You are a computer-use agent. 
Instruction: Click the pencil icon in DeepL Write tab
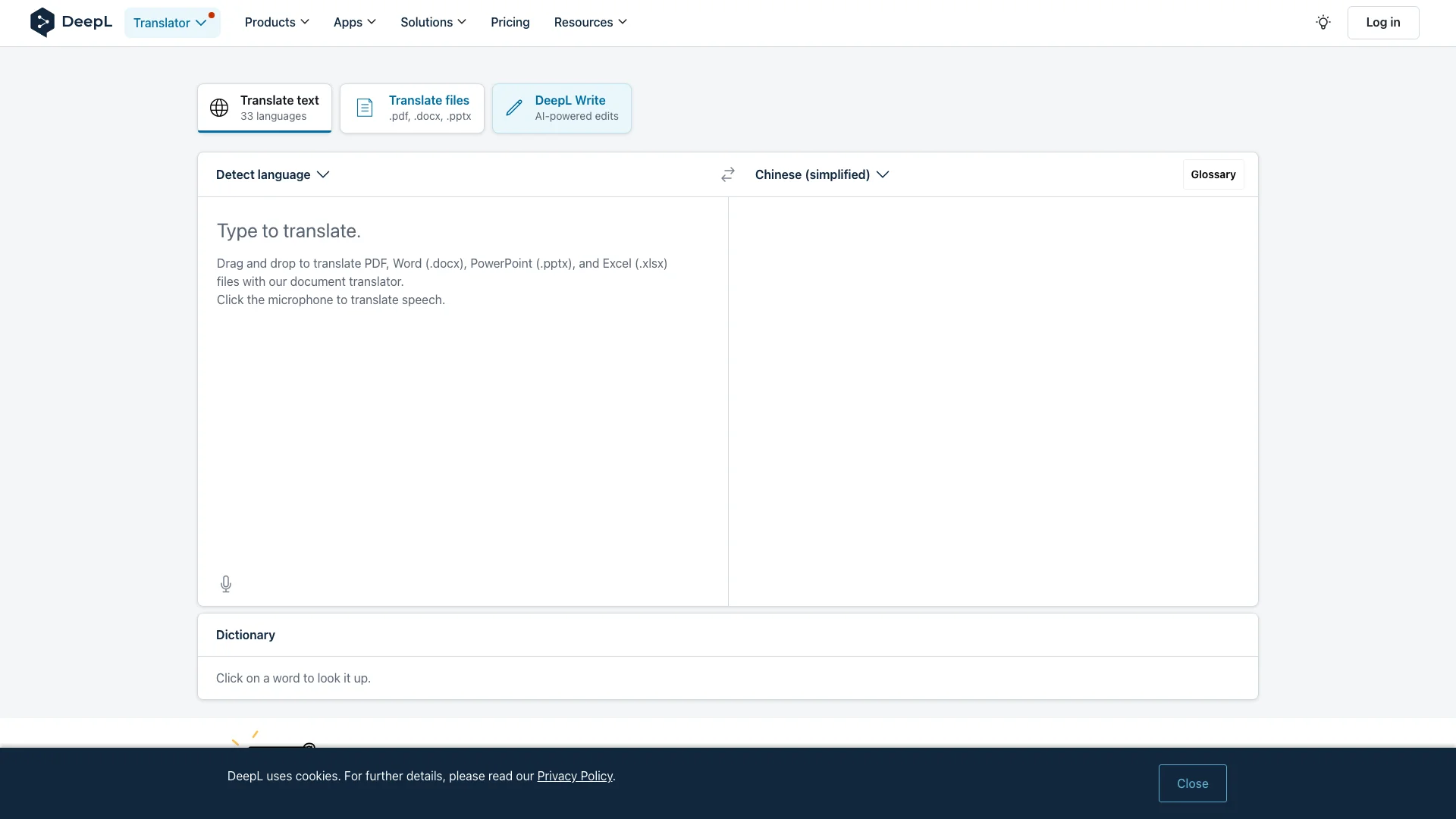pyautogui.click(x=514, y=108)
